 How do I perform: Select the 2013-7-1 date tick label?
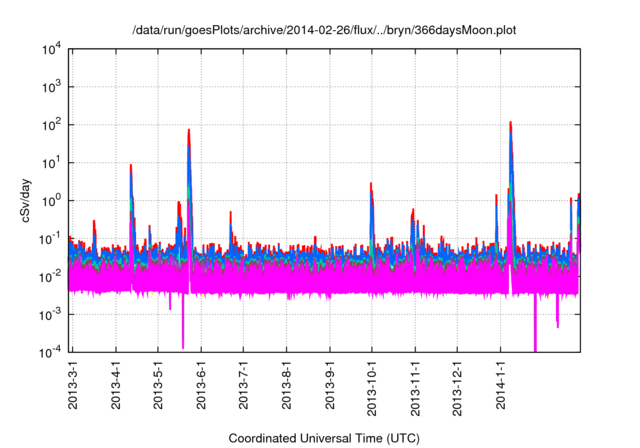click(243, 388)
